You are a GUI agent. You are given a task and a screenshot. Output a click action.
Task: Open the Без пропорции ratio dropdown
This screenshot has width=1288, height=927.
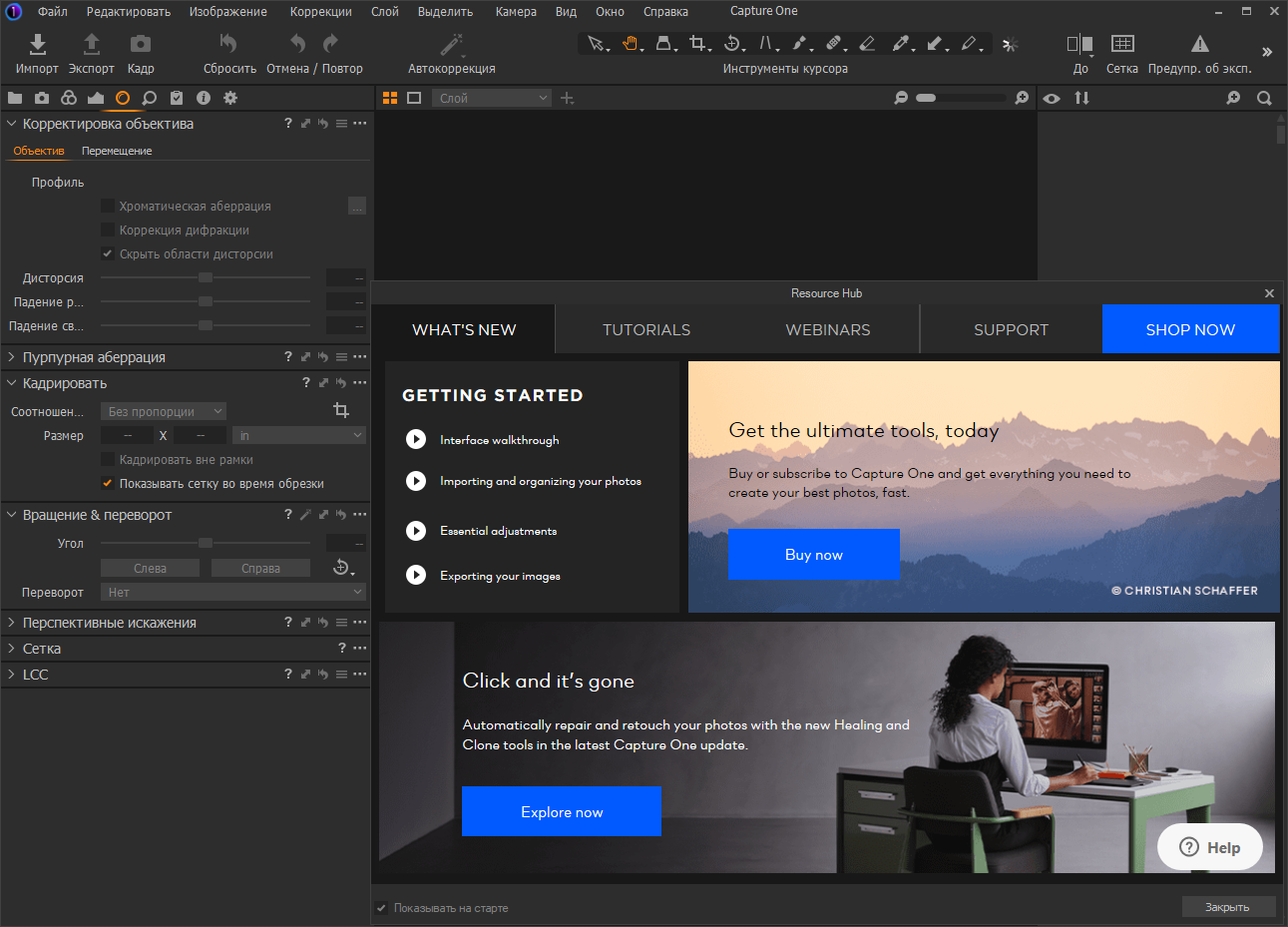click(x=164, y=411)
